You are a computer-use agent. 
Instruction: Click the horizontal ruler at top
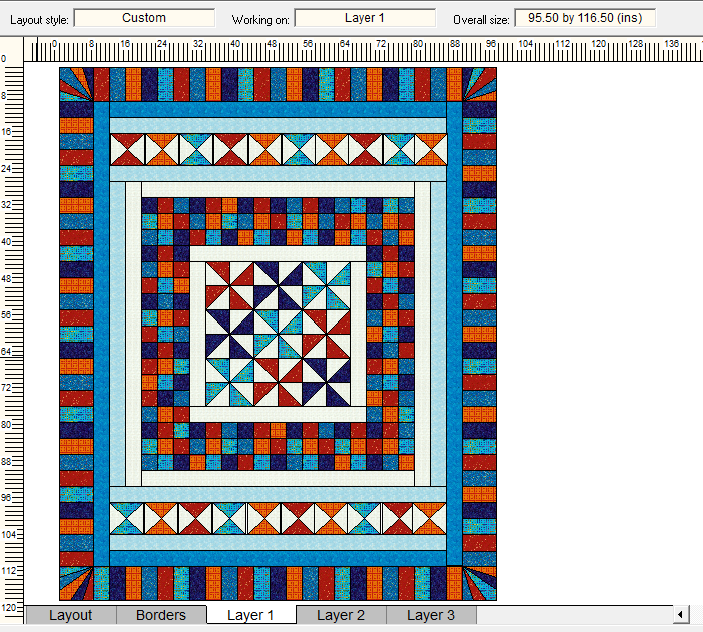tap(360, 50)
